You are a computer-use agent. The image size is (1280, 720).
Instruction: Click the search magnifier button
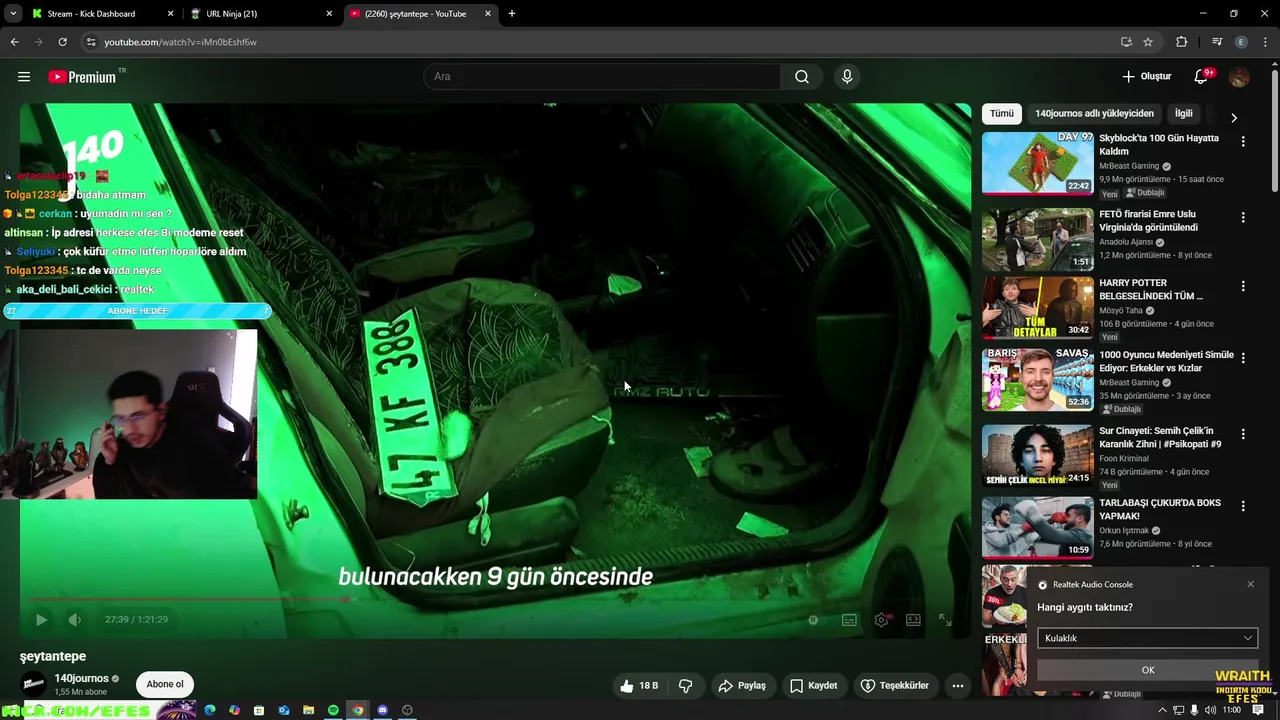click(802, 77)
